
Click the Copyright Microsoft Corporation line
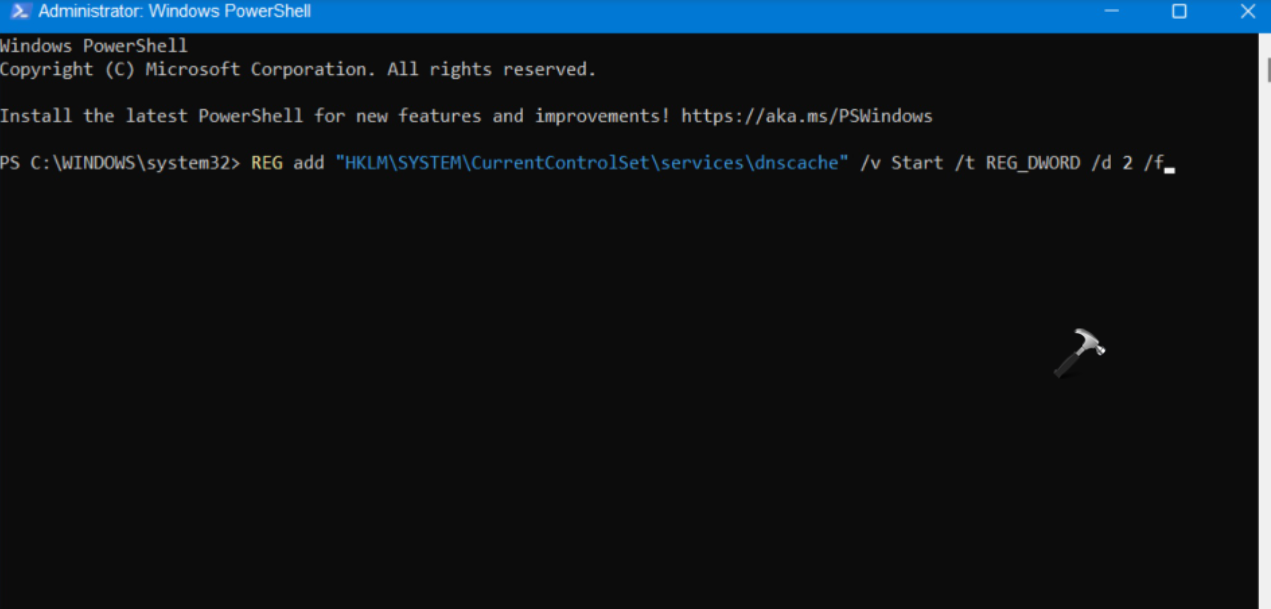pyautogui.click(x=297, y=69)
